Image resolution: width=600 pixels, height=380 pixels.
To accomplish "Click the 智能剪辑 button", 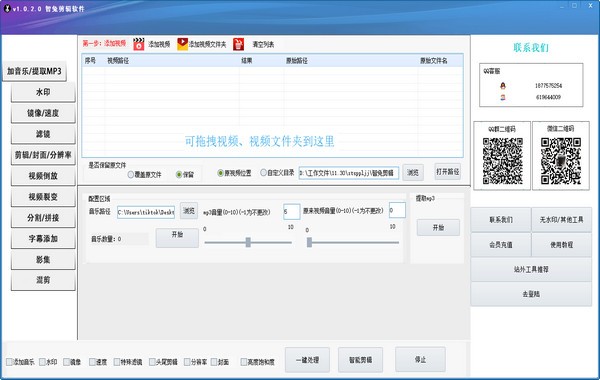I will tap(360, 360).
